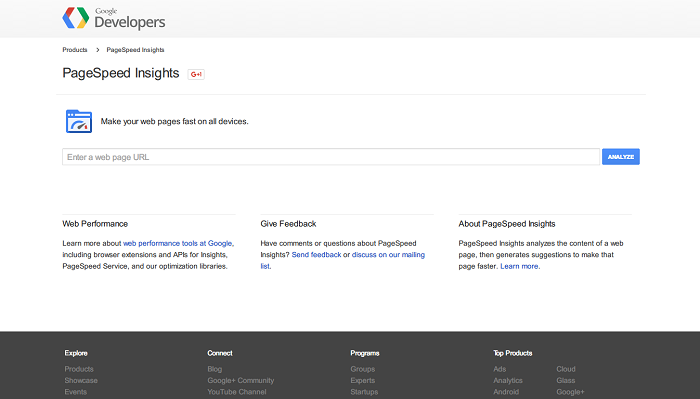Open Android footer link
Image resolution: width=700 pixels, height=399 pixels.
point(506,392)
